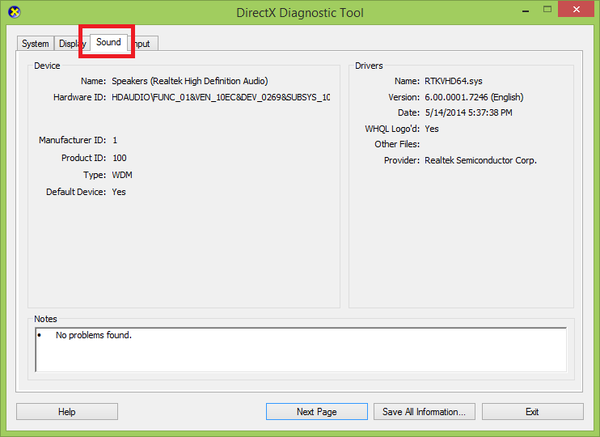Click the Manufacturer ID value '1'
Viewport: 600px width, 437px height.
115,140
